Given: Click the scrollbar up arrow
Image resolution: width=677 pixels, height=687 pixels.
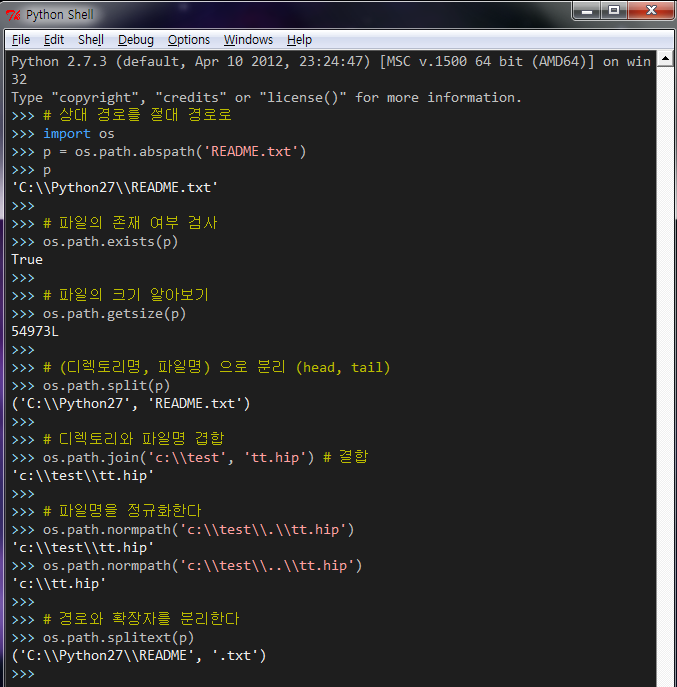Looking at the screenshot, I should pyautogui.click(x=665, y=58).
